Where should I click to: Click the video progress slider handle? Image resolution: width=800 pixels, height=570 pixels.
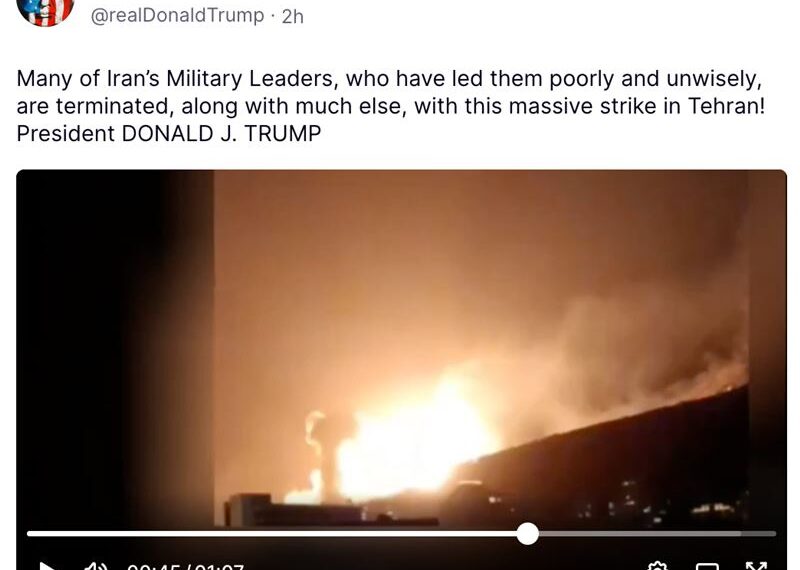click(528, 533)
